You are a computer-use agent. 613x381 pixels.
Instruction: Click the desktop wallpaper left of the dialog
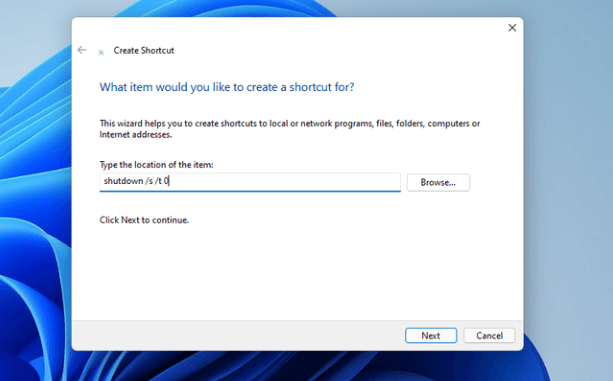pyautogui.click(x=35, y=195)
